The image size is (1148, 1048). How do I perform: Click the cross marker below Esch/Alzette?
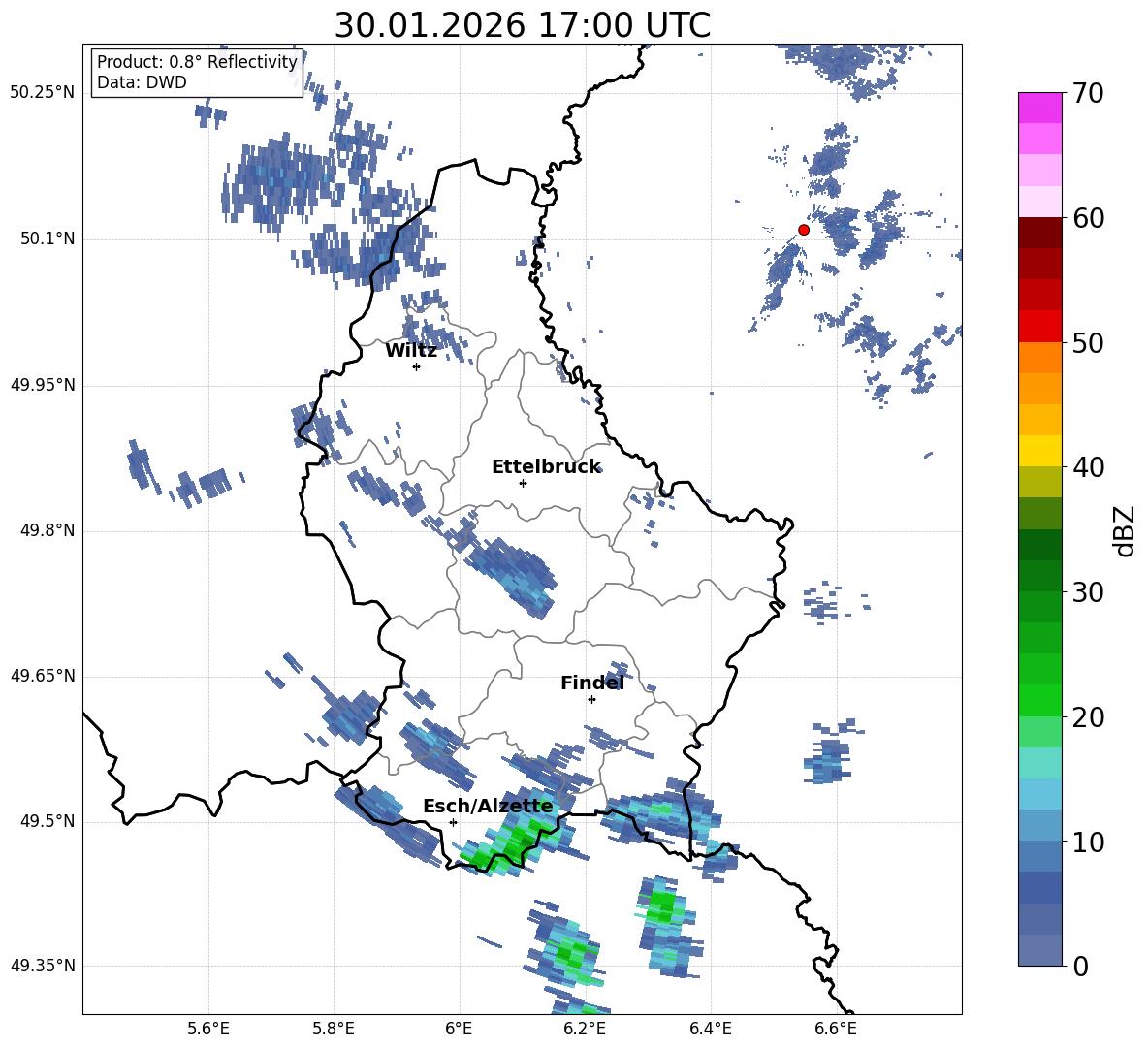point(453,822)
